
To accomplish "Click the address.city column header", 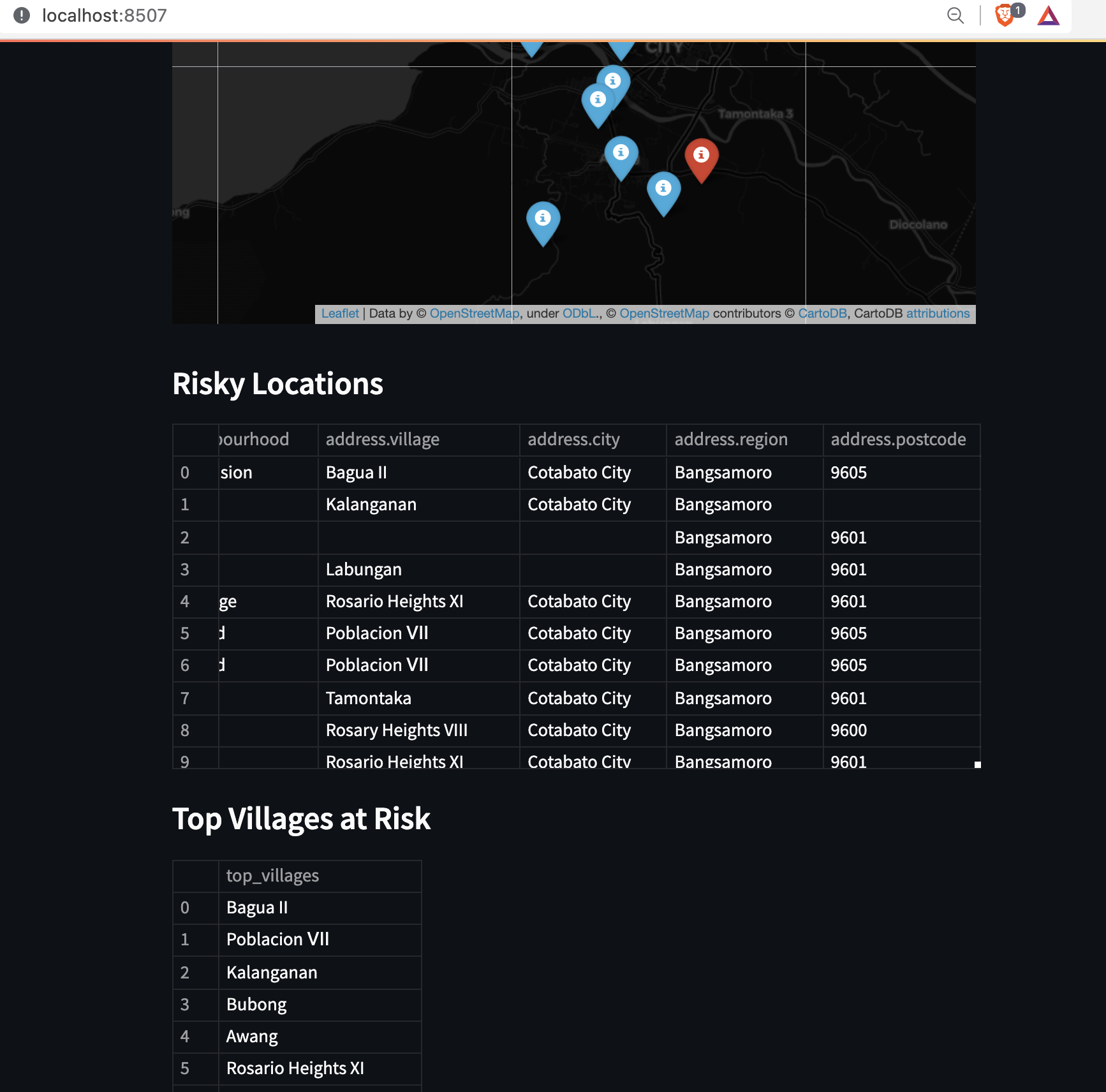I will [x=593, y=439].
